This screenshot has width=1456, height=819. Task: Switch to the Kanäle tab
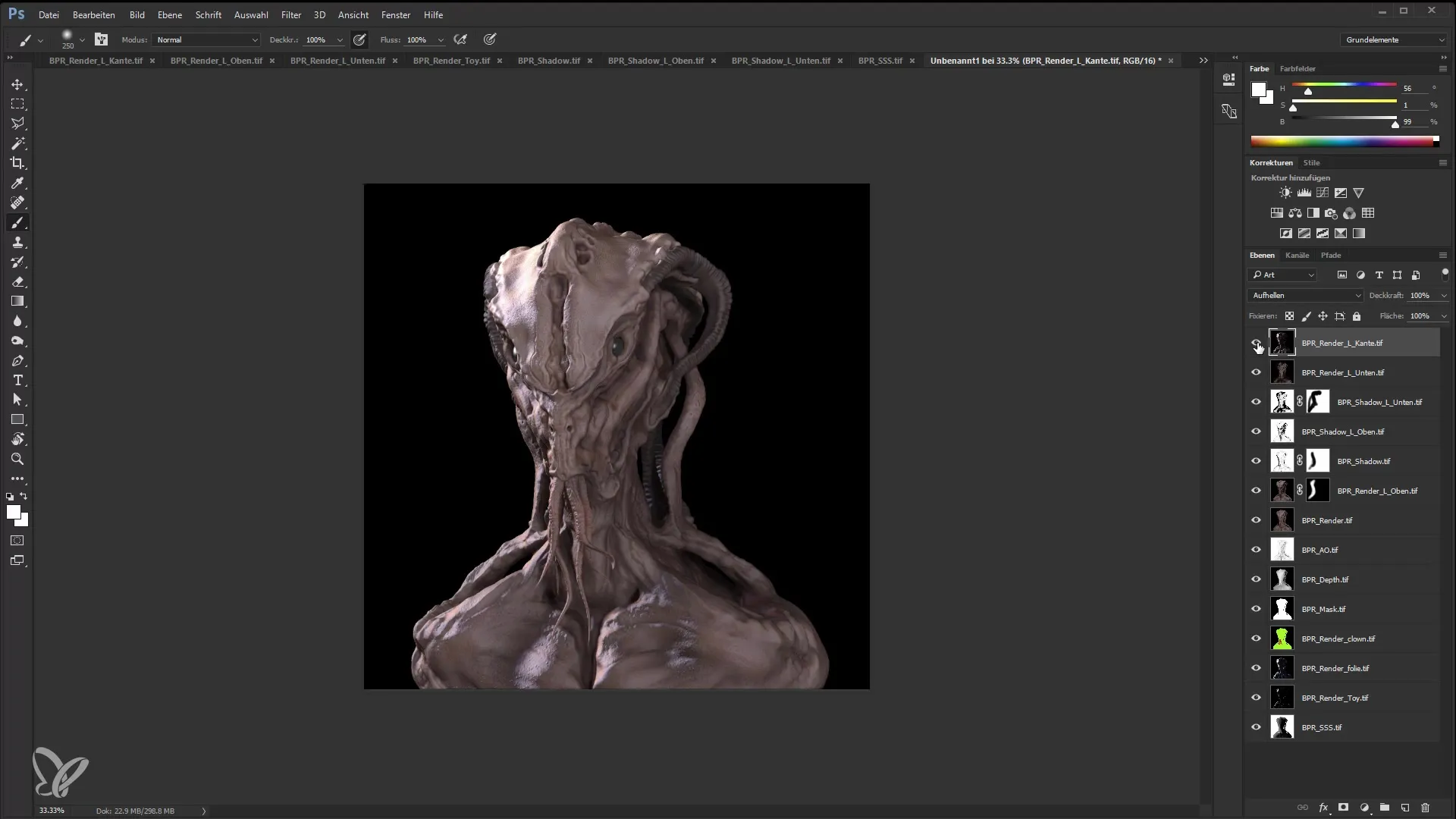tap(1296, 255)
